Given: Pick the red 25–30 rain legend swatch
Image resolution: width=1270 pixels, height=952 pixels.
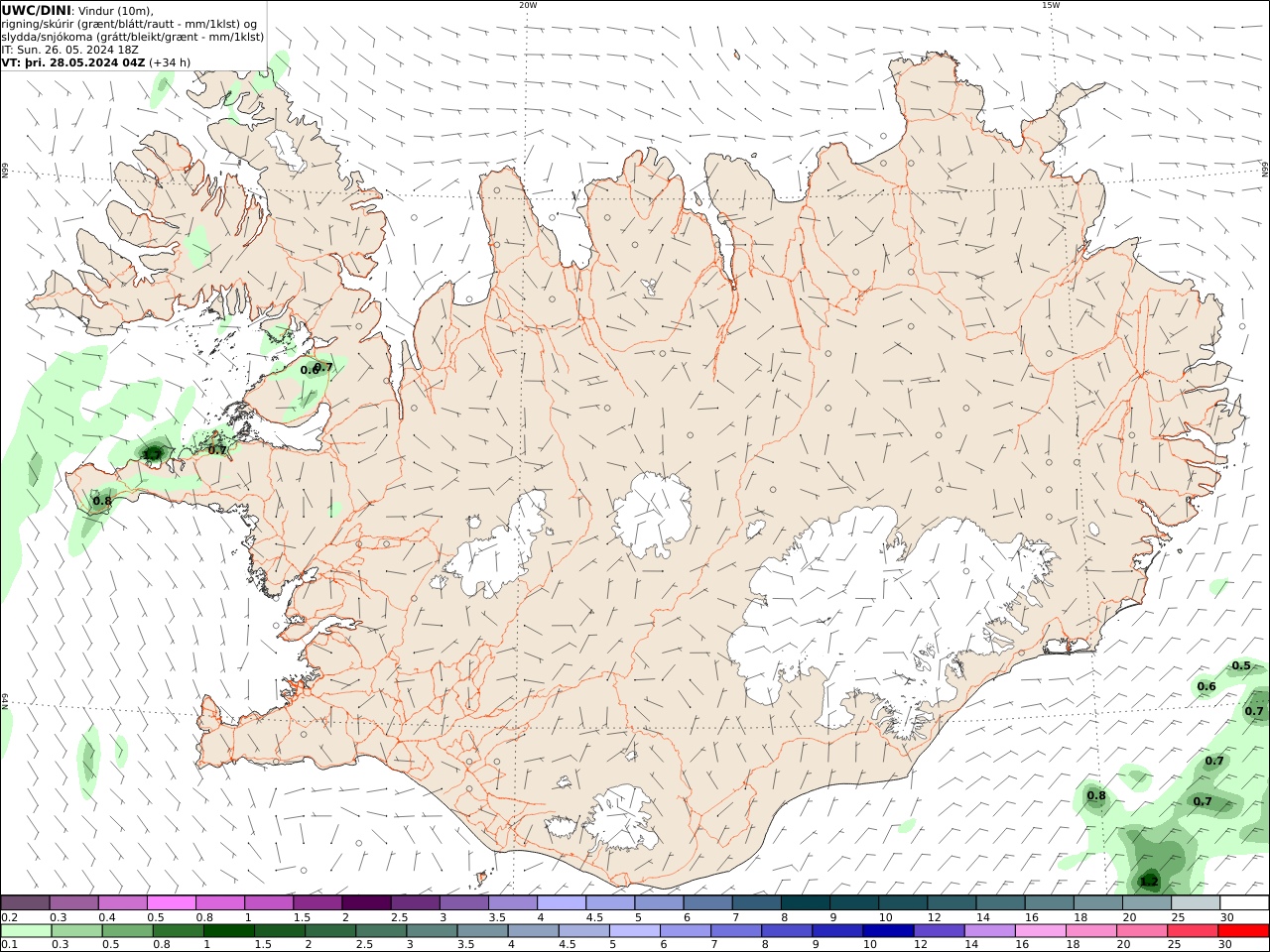Looking at the screenshot, I should tap(1193, 931).
